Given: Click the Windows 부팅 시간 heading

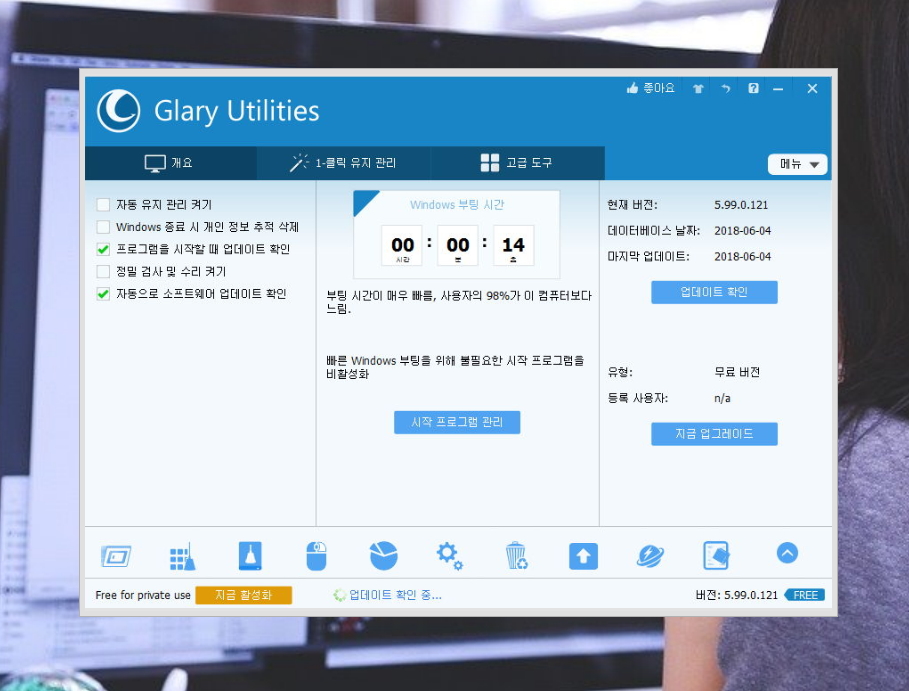Looking at the screenshot, I should click(x=457, y=205).
